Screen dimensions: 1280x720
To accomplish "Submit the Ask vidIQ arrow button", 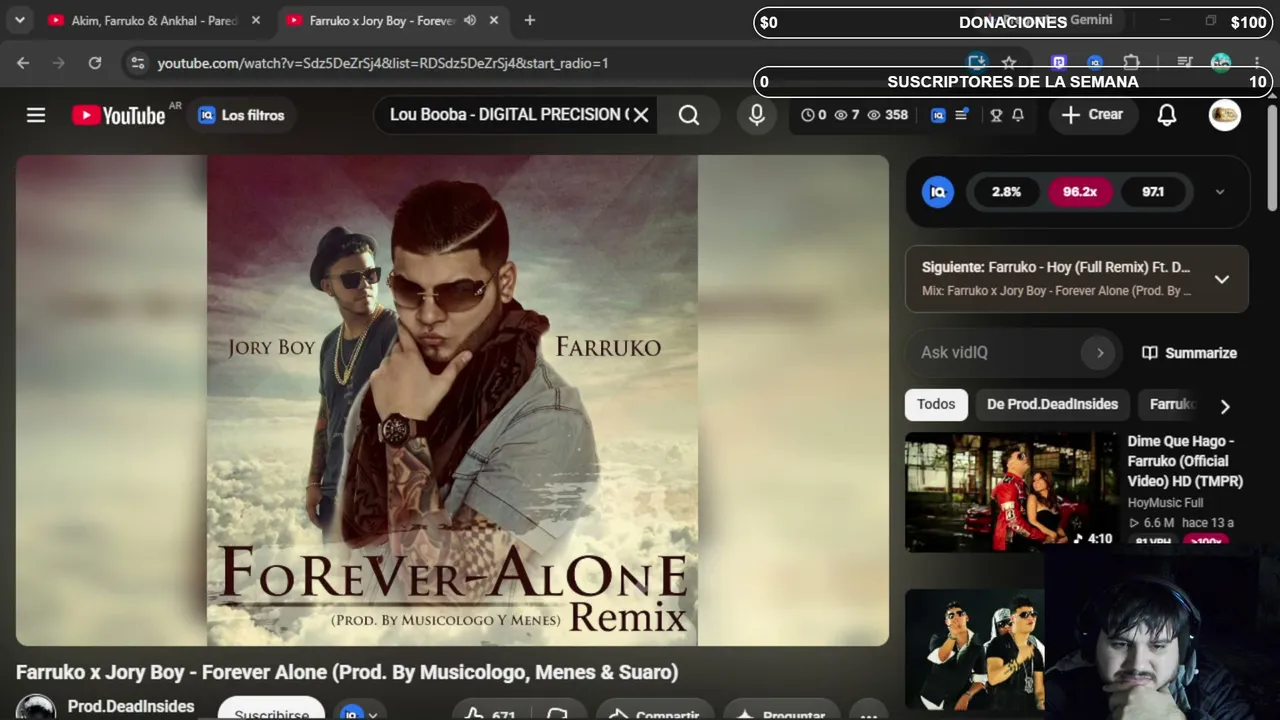I will 1100,352.
